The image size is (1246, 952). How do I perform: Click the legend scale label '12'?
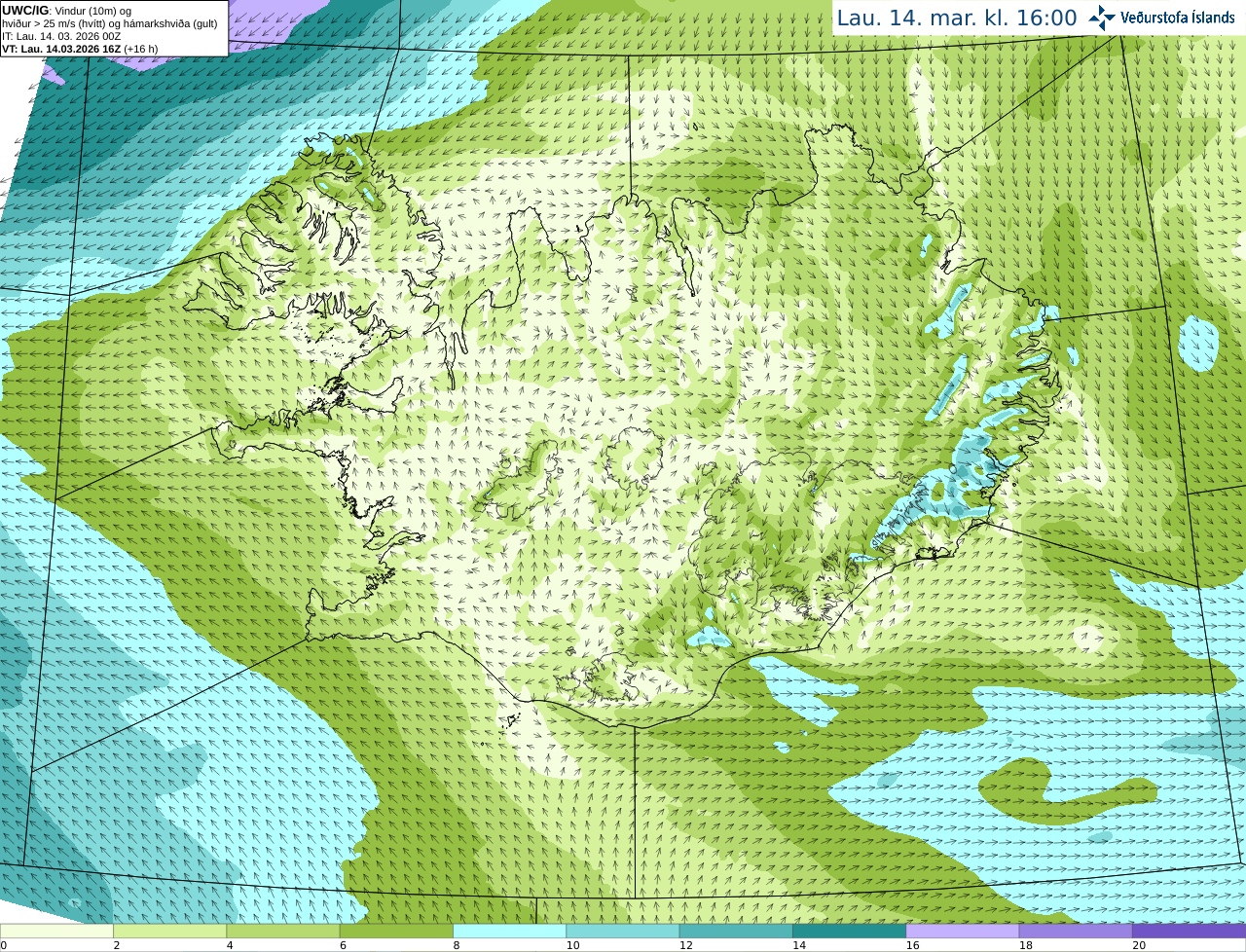[x=685, y=945]
